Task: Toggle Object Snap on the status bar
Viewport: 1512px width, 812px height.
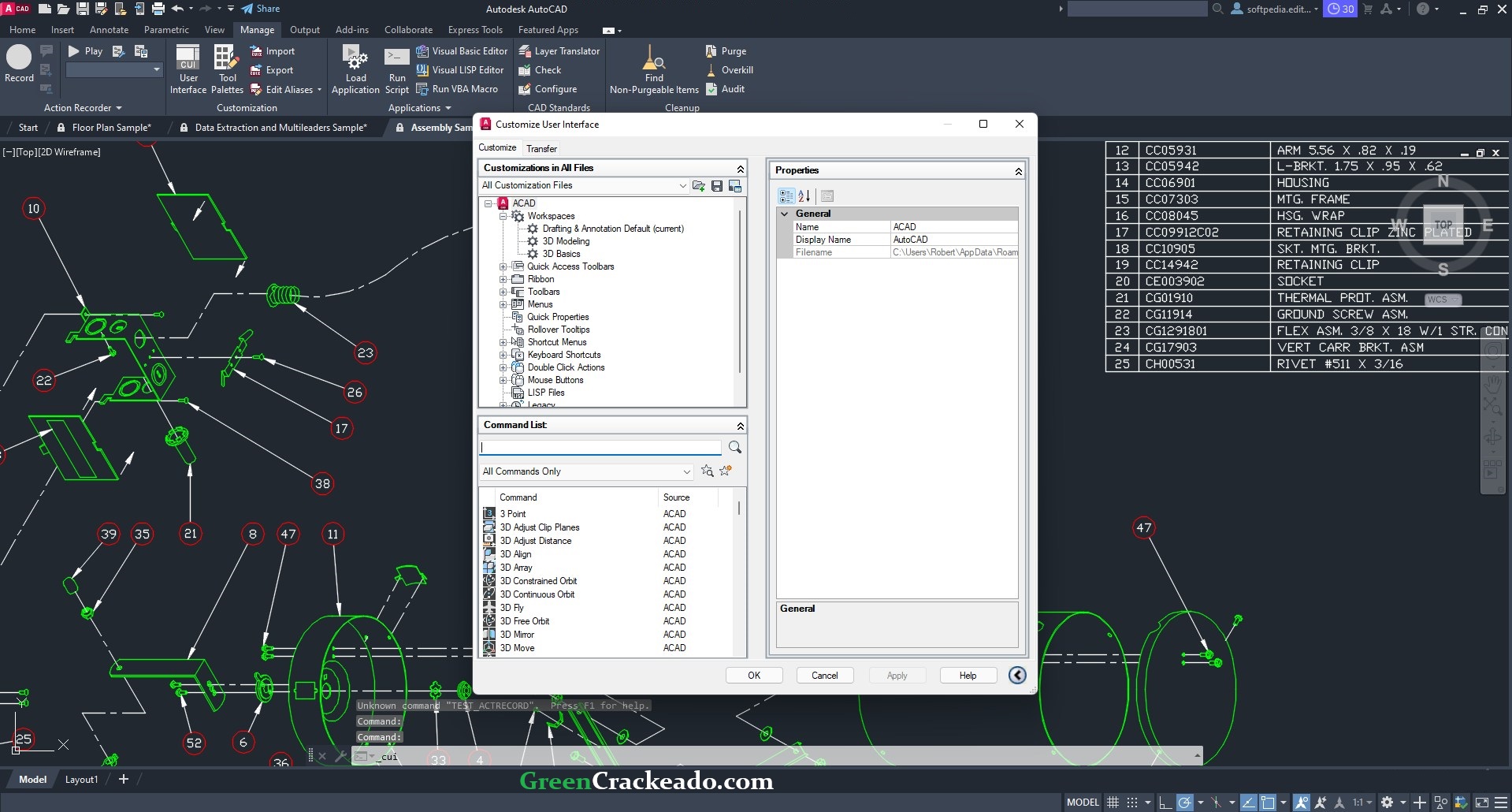Action: pos(1267,802)
